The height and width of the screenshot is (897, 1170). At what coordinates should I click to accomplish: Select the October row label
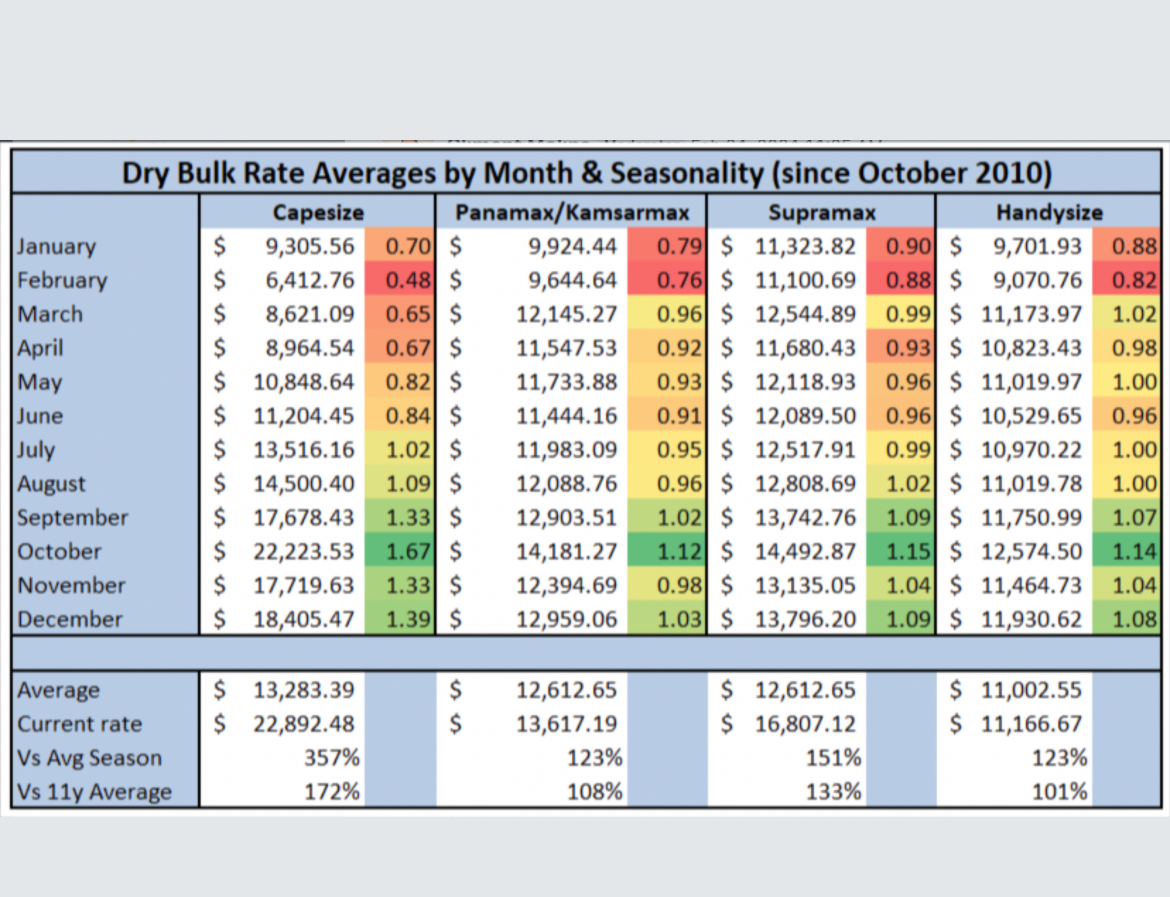(59, 552)
